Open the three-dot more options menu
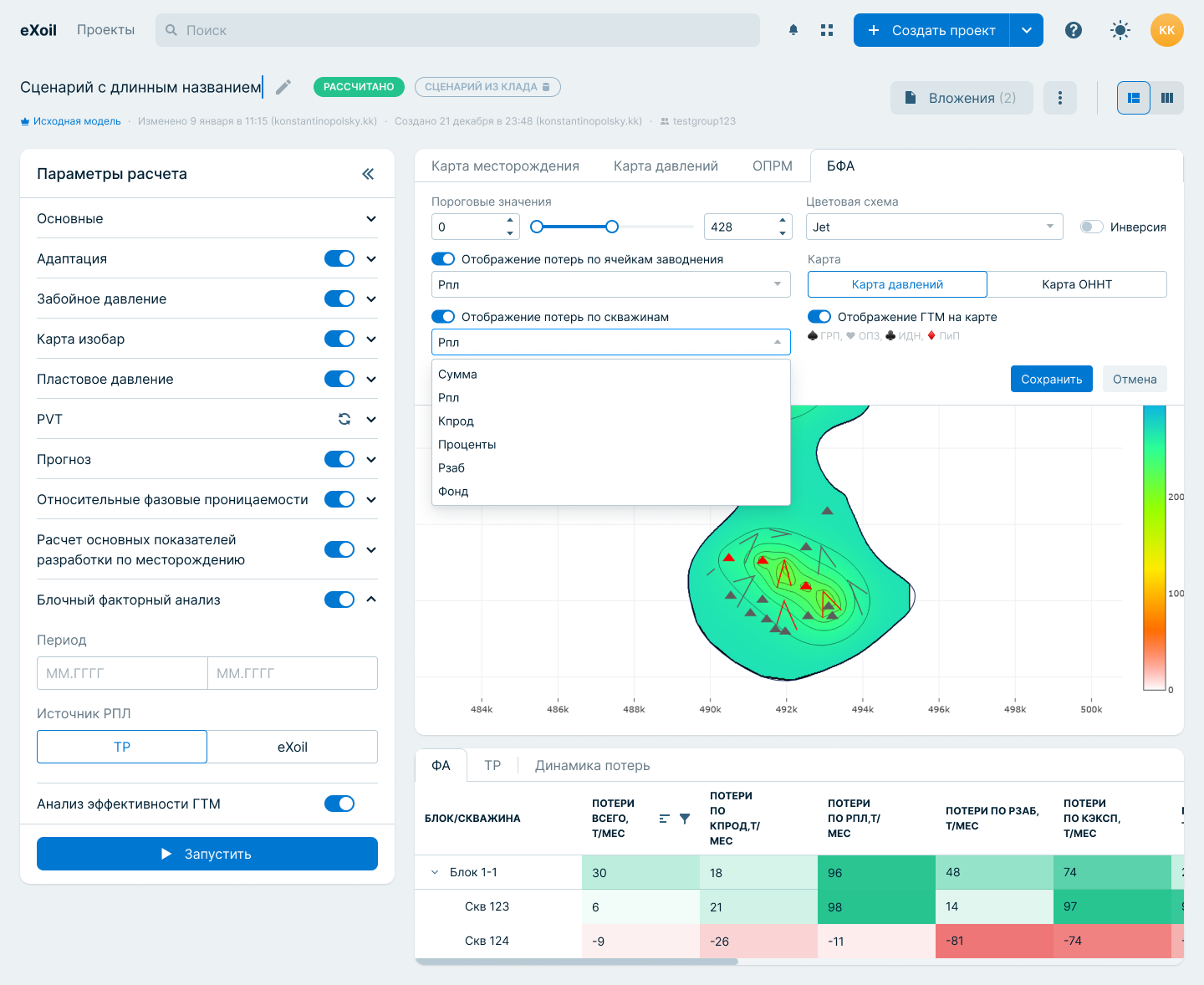The height and width of the screenshot is (985, 1204). (1060, 98)
